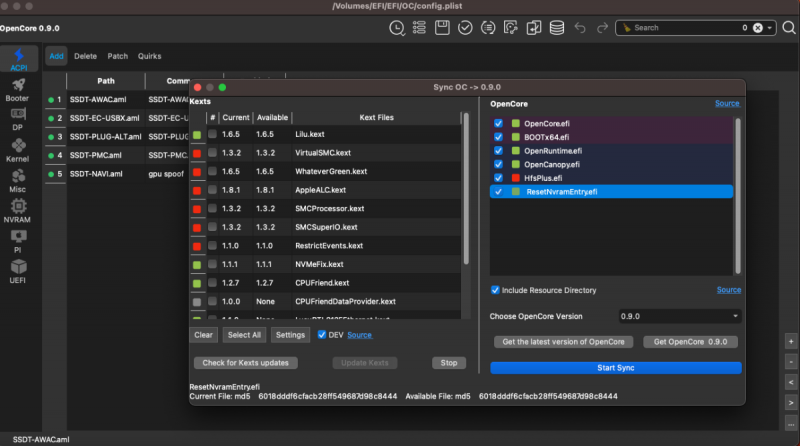Viewport: 800px width, 446px height.
Task: Uncheck the HfsPlus.efi checkbox
Action: 499,178
